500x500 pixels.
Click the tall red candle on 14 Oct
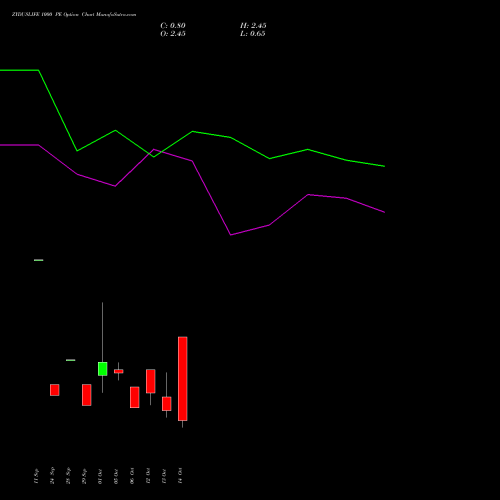point(183,379)
